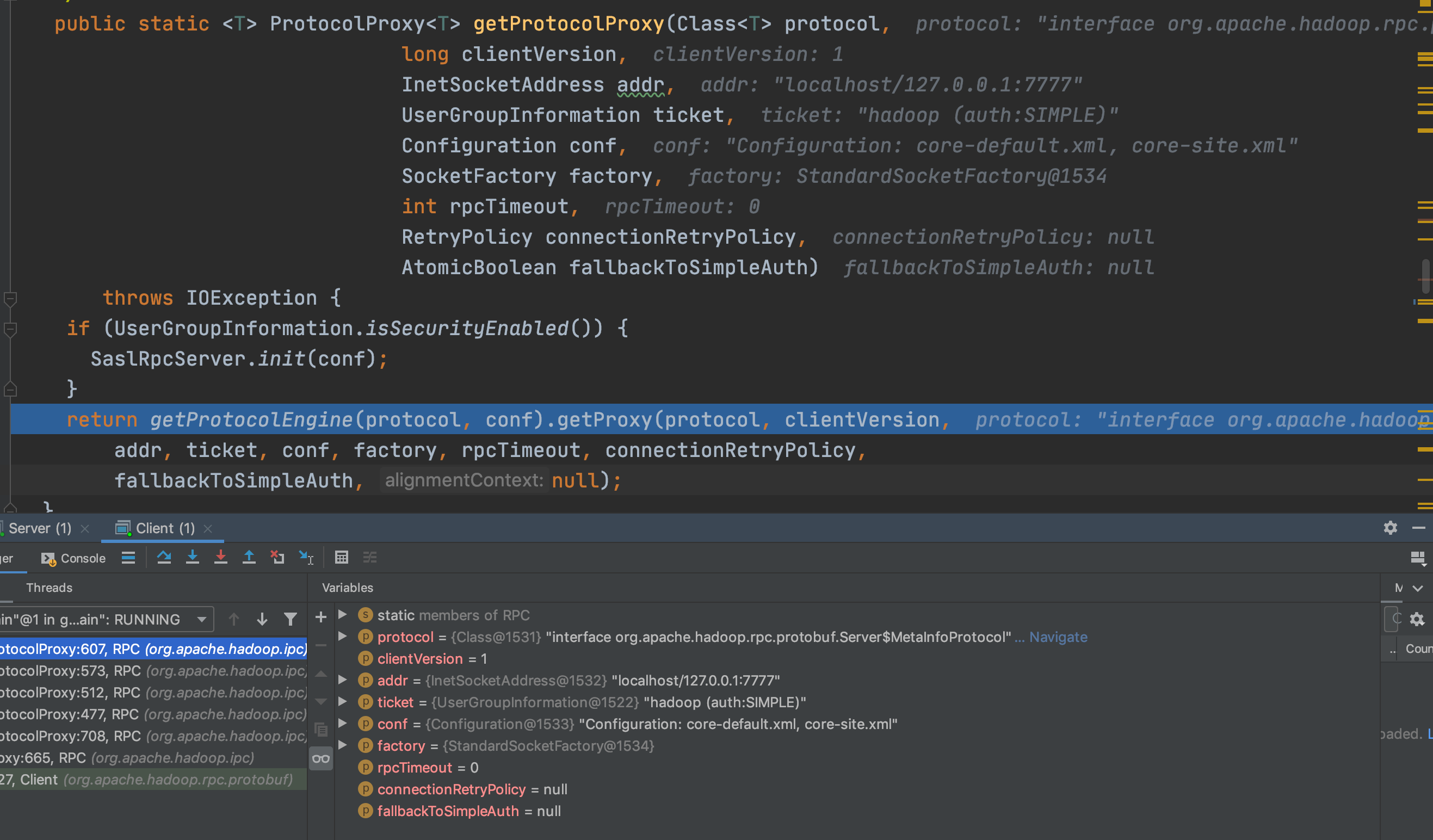The image size is (1433, 840).
Task: Click the Step Into blue arrow icon
Action: coord(192,557)
